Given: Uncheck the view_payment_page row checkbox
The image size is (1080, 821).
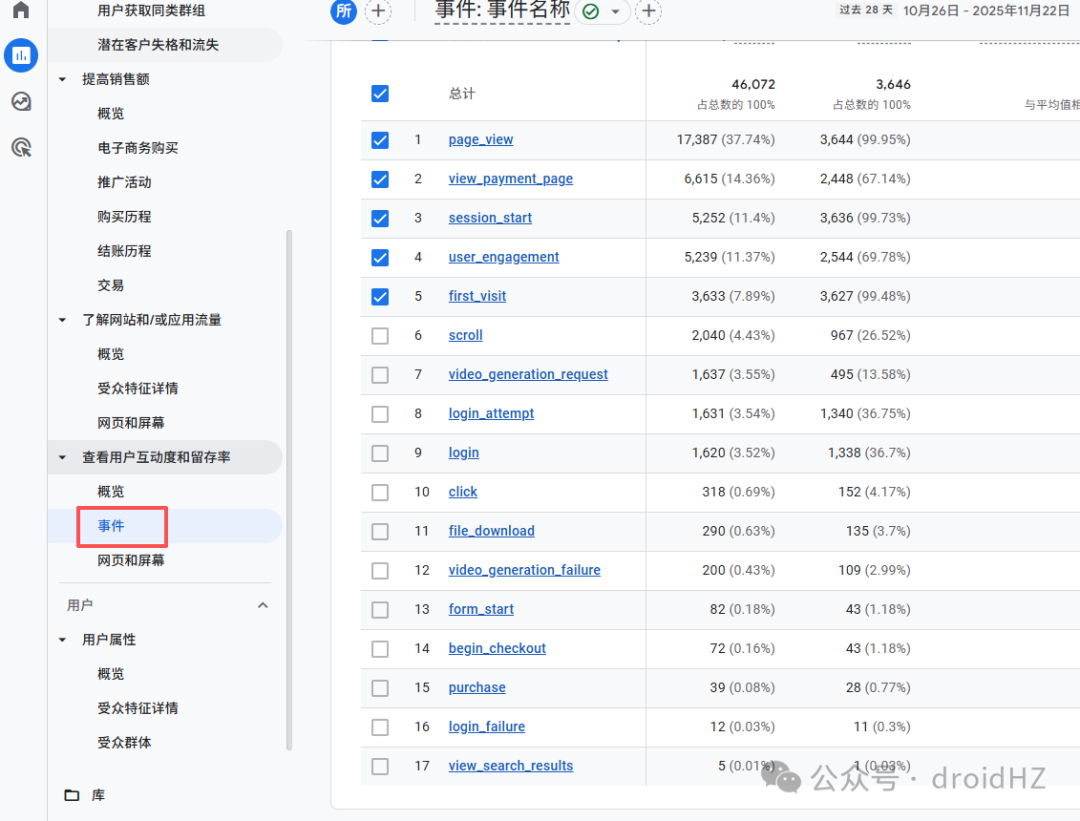Looking at the screenshot, I should tap(380, 180).
